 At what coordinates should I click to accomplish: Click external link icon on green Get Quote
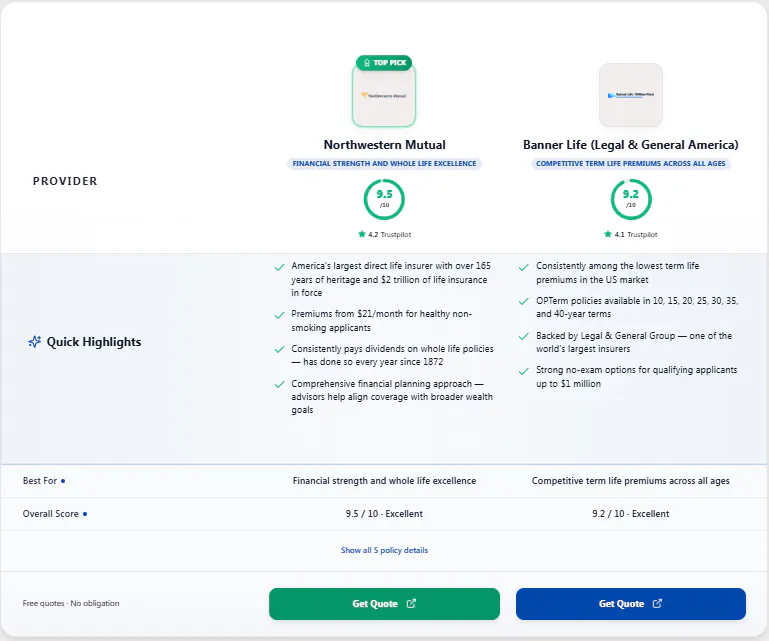click(x=411, y=603)
